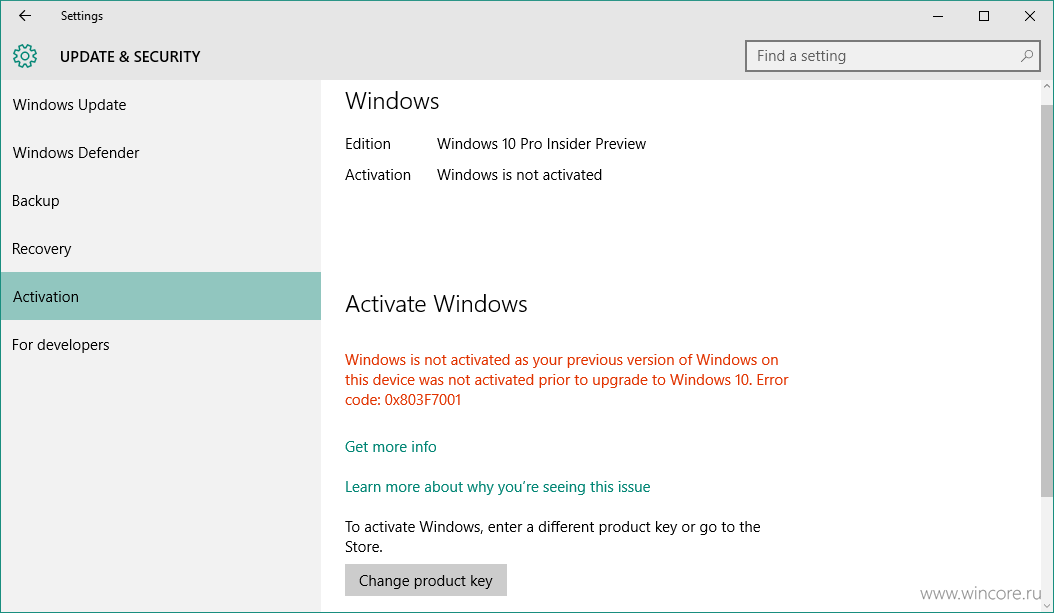This screenshot has width=1054, height=613.
Task: Click the scrollbar down arrow
Action: [1047, 606]
